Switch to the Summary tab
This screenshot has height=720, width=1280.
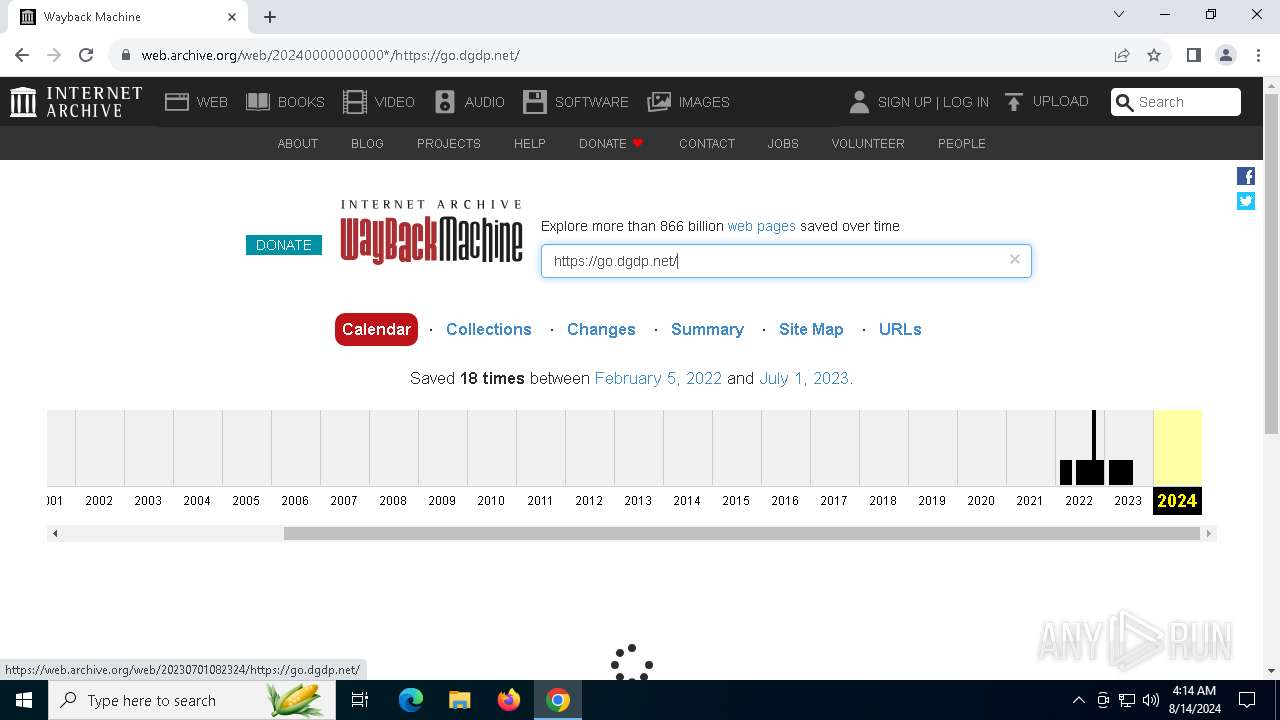tap(707, 329)
